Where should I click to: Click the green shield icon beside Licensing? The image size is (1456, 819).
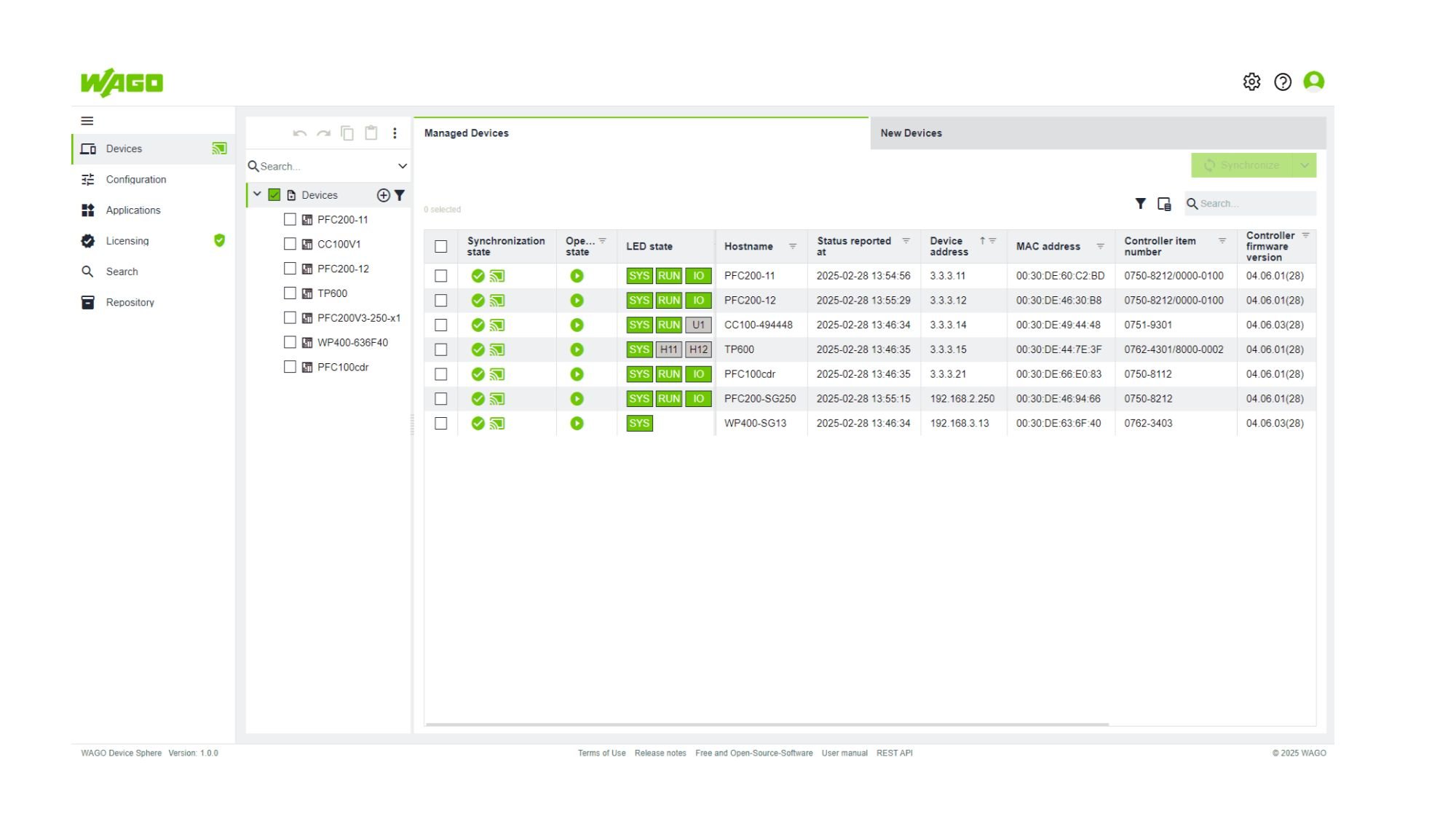(219, 240)
